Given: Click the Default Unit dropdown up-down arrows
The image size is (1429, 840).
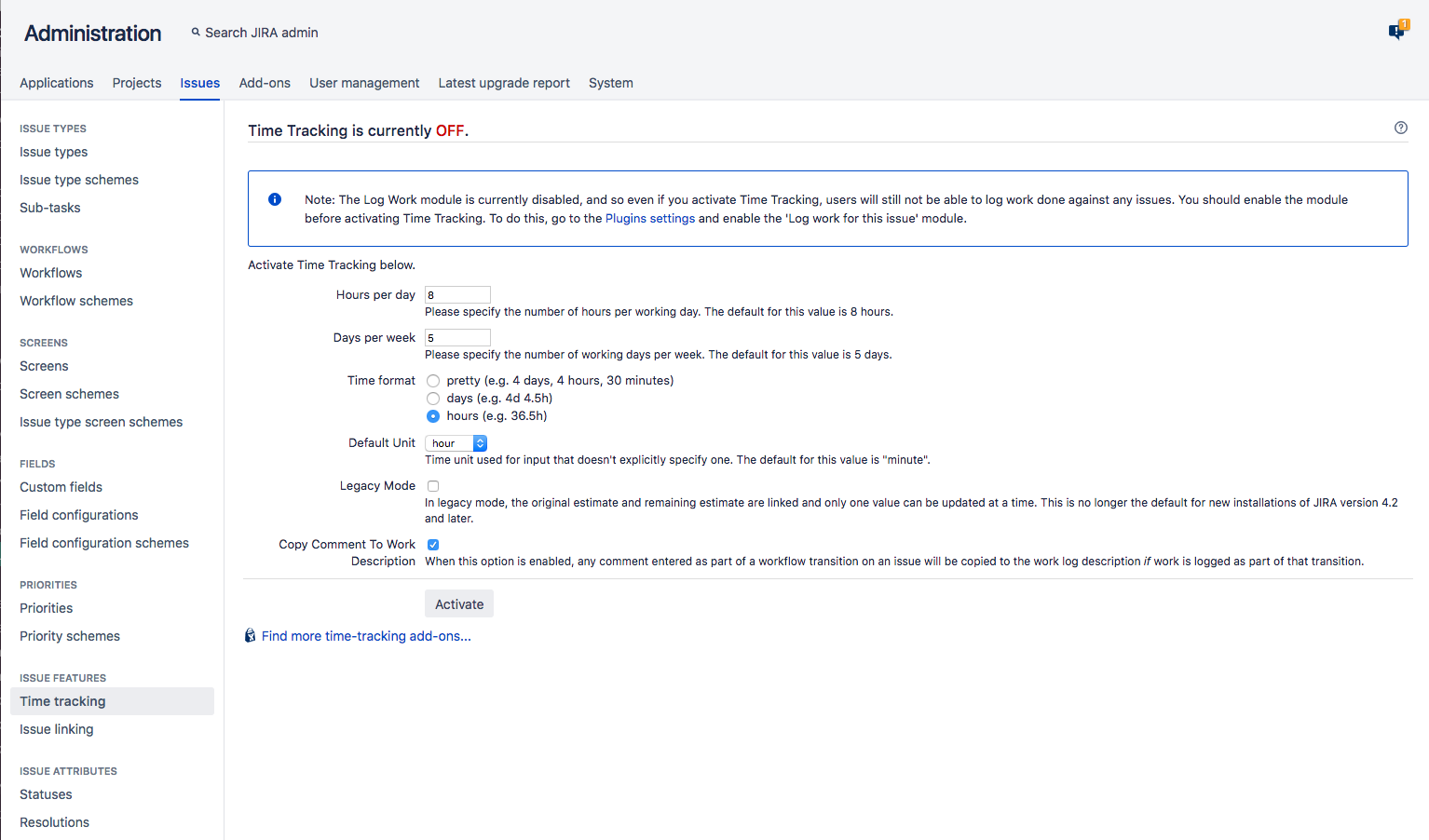Looking at the screenshot, I should pyautogui.click(x=480, y=442).
